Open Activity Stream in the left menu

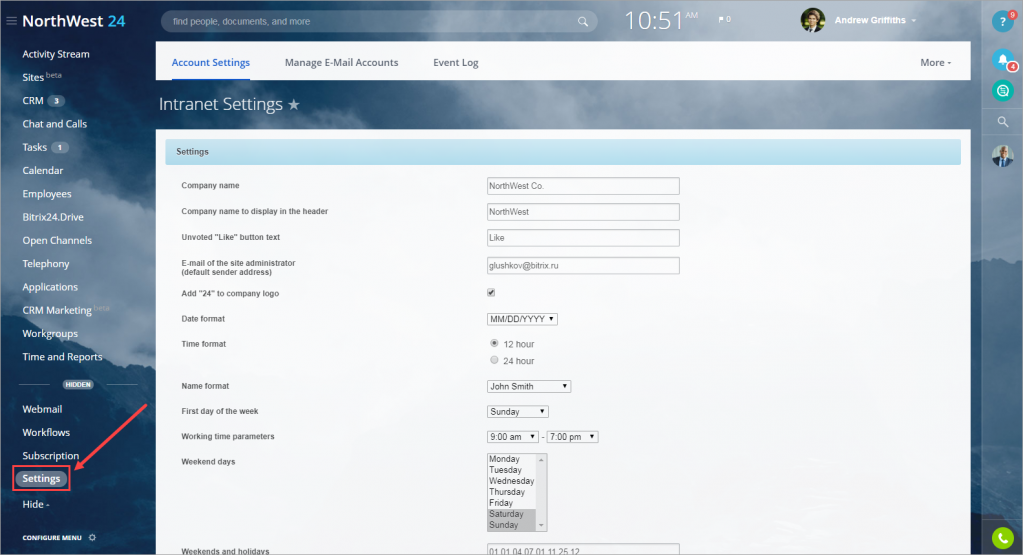56,54
